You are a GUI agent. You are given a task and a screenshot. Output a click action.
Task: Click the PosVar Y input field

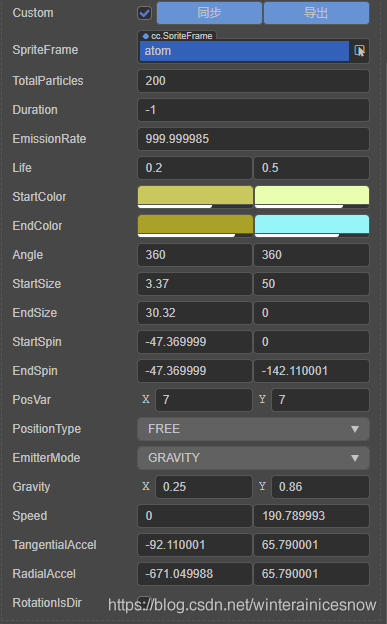click(x=320, y=400)
